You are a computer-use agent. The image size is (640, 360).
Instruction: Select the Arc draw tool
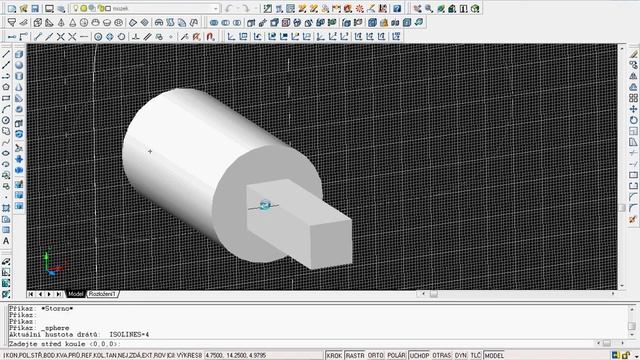click(6, 109)
